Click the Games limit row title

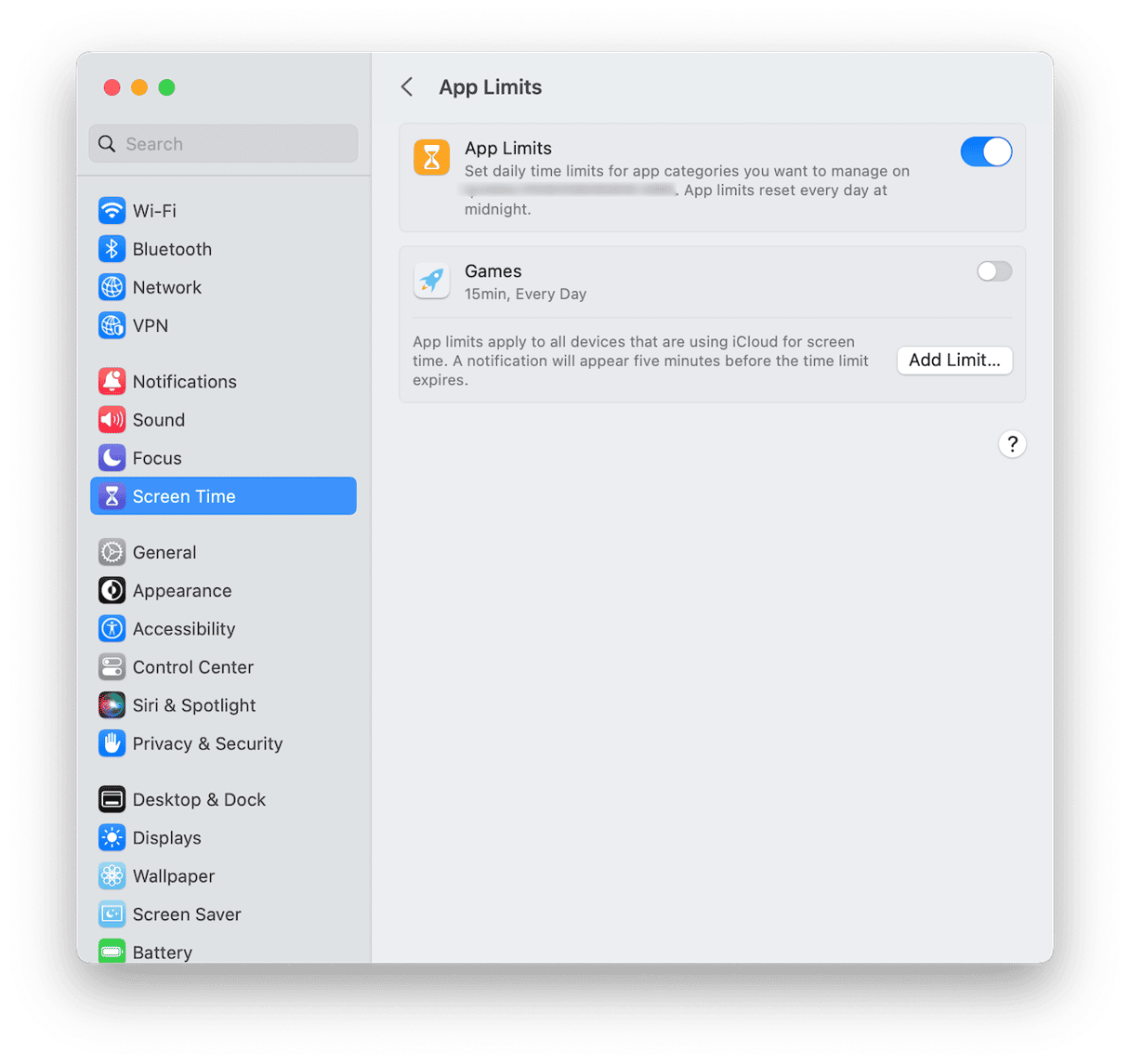click(493, 271)
